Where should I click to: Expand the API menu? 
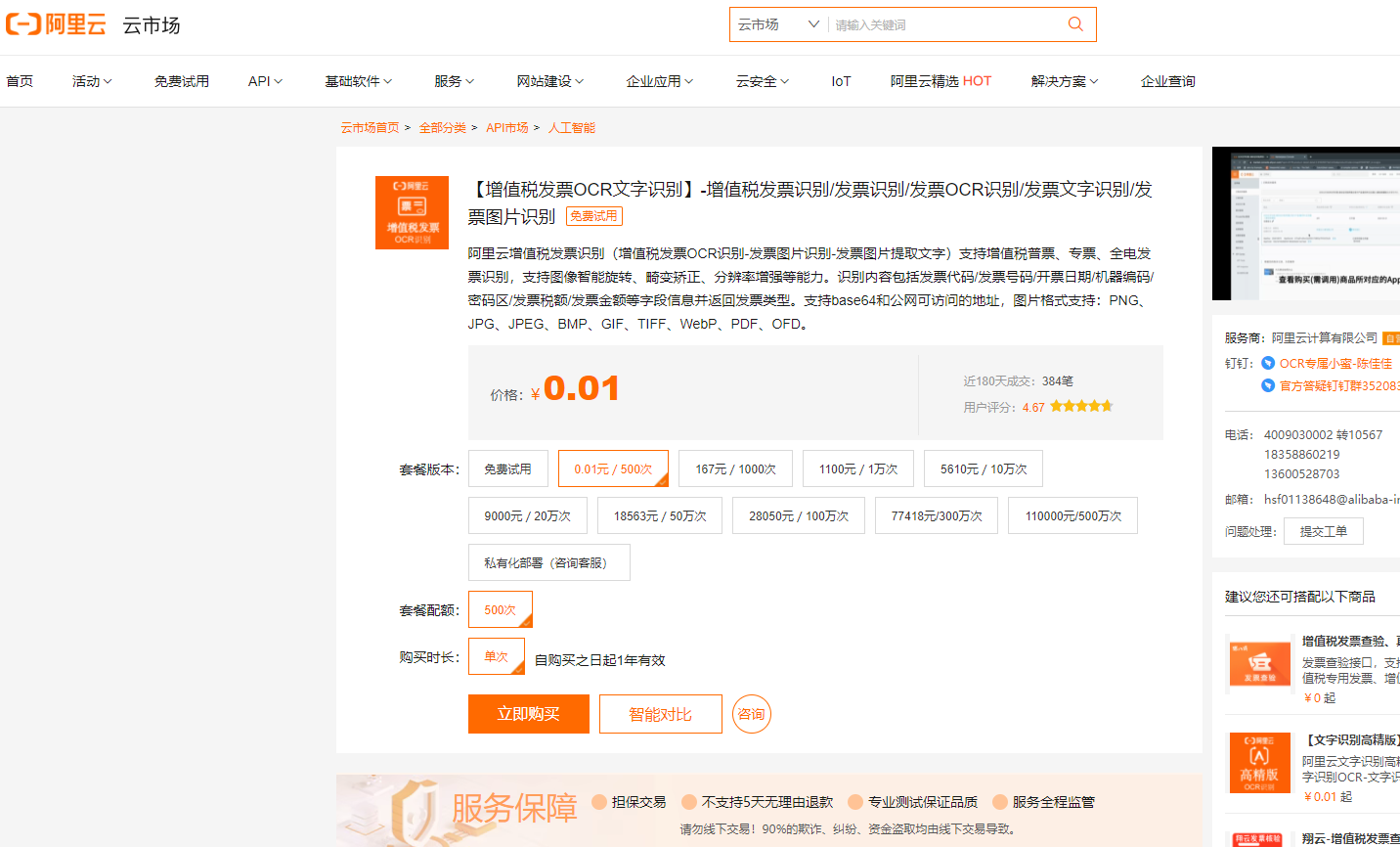[x=265, y=81]
